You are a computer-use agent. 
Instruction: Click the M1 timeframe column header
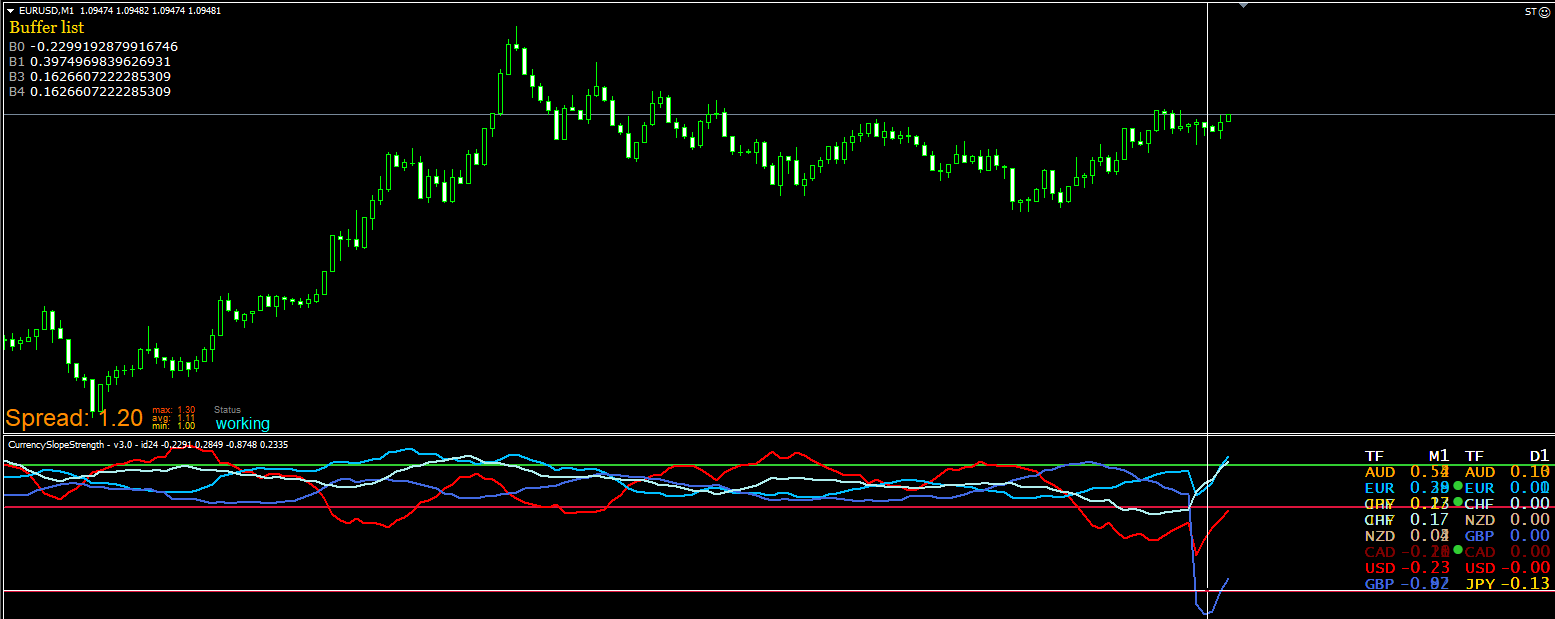click(1438, 456)
